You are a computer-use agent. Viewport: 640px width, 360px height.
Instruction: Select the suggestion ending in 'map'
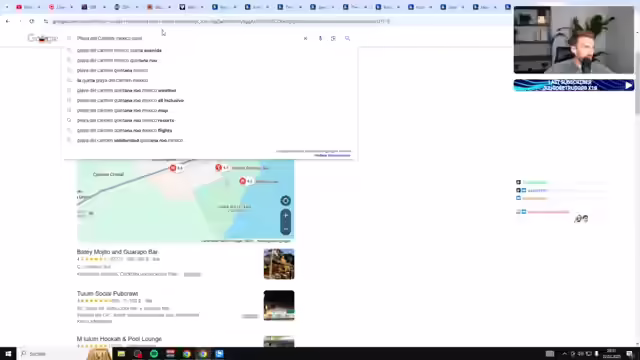[x=122, y=111]
